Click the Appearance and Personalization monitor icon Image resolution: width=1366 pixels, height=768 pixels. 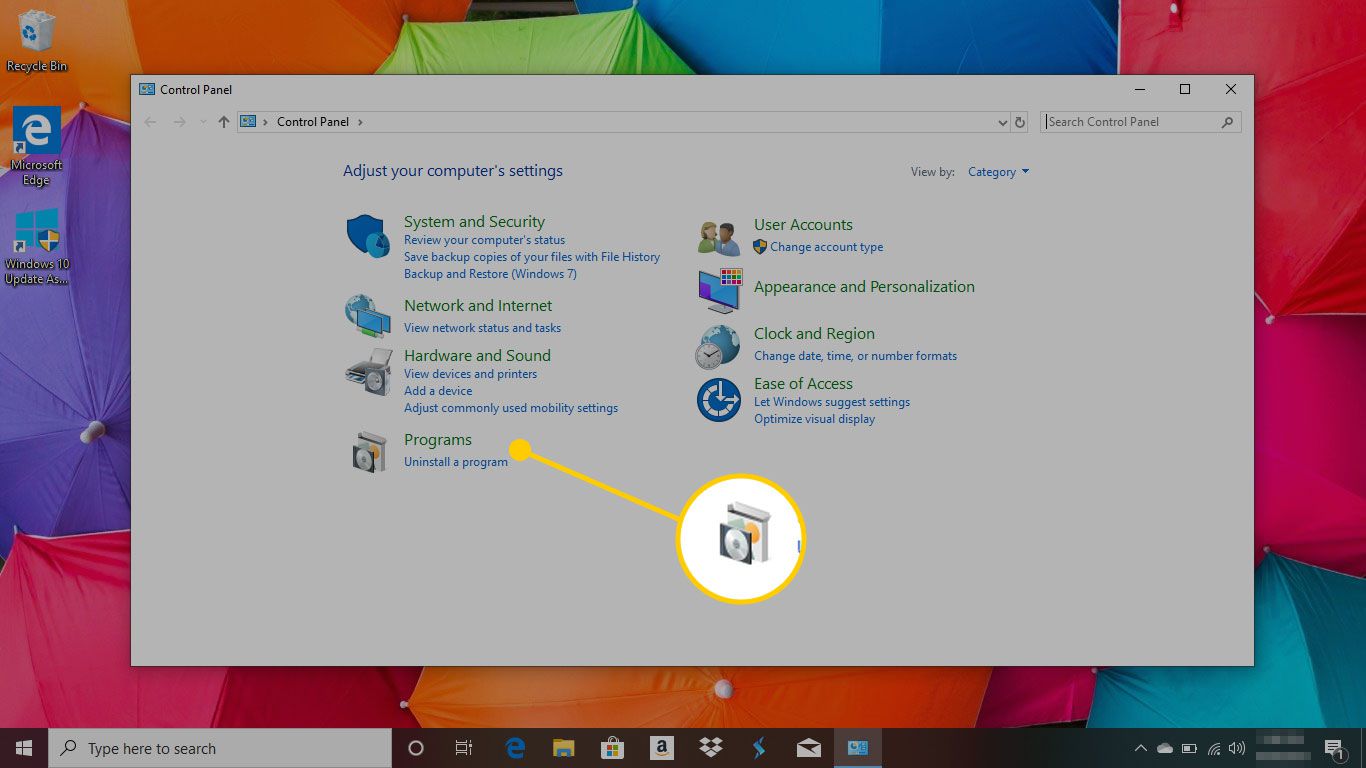pyautogui.click(x=720, y=291)
